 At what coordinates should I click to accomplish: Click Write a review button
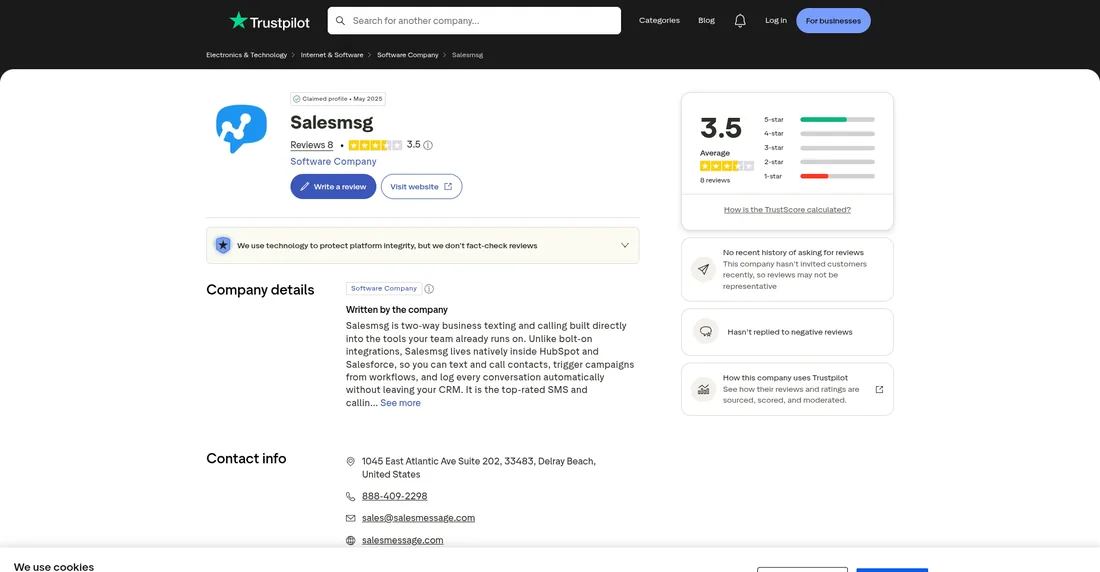pyautogui.click(x=333, y=187)
